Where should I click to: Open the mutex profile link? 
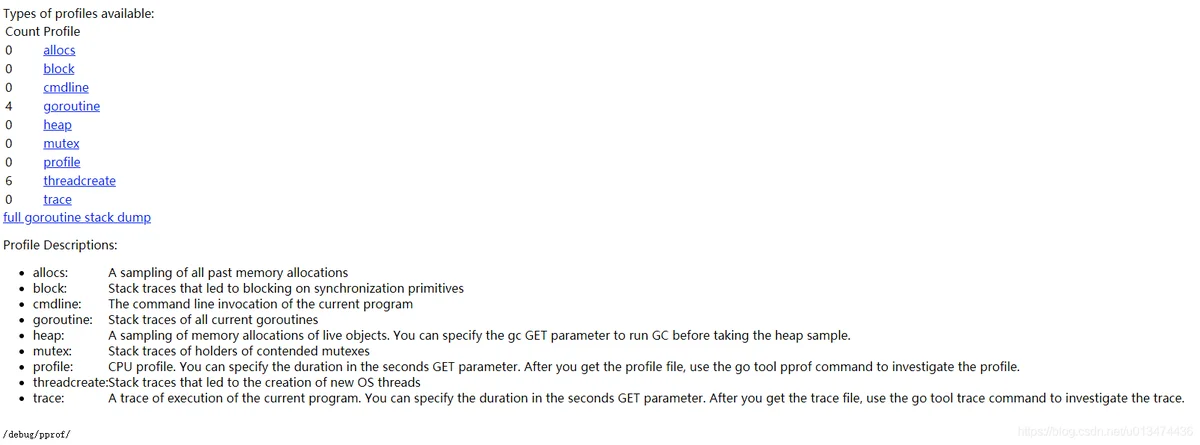tap(61, 143)
